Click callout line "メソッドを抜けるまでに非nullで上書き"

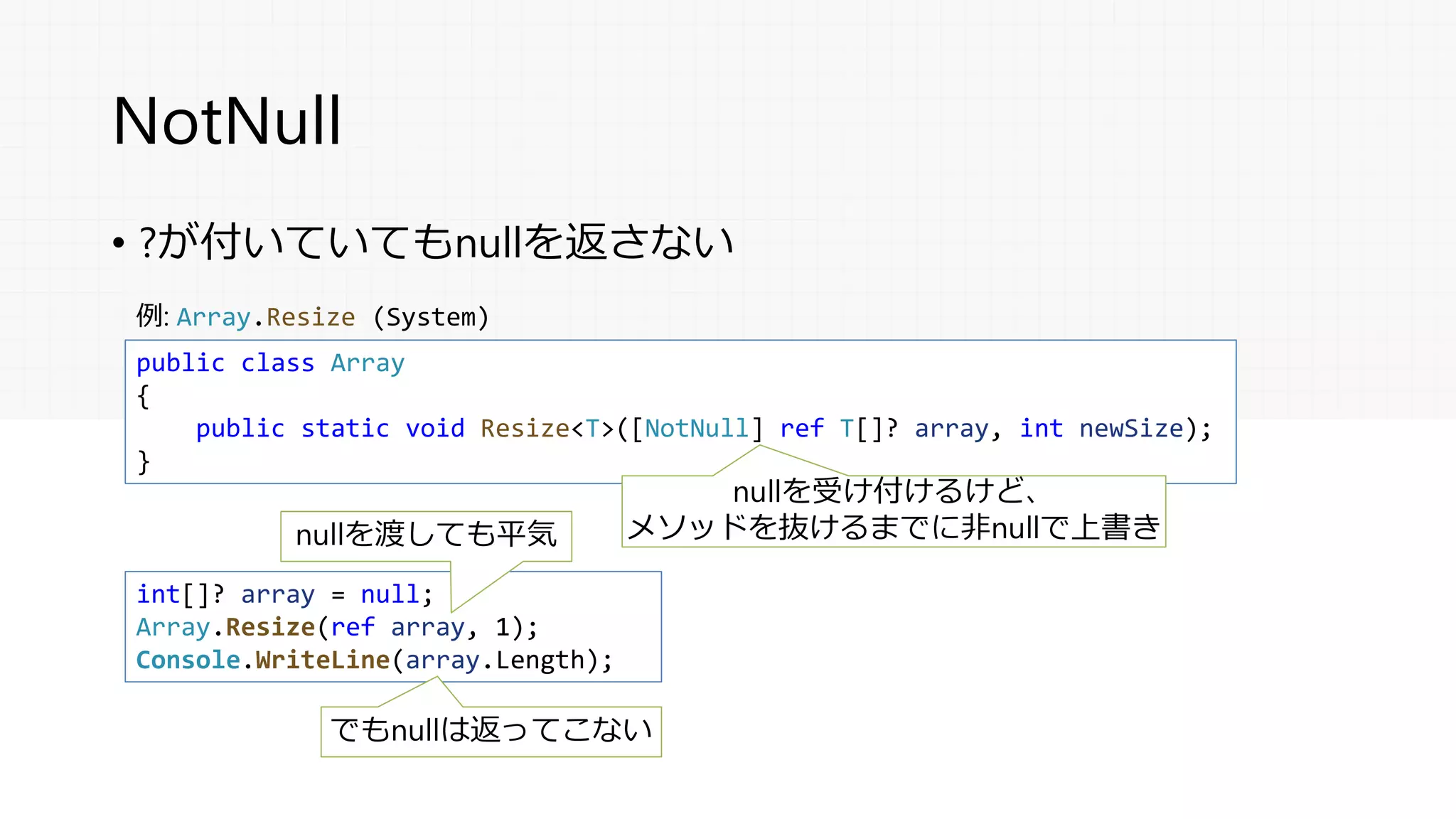click(894, 527)
